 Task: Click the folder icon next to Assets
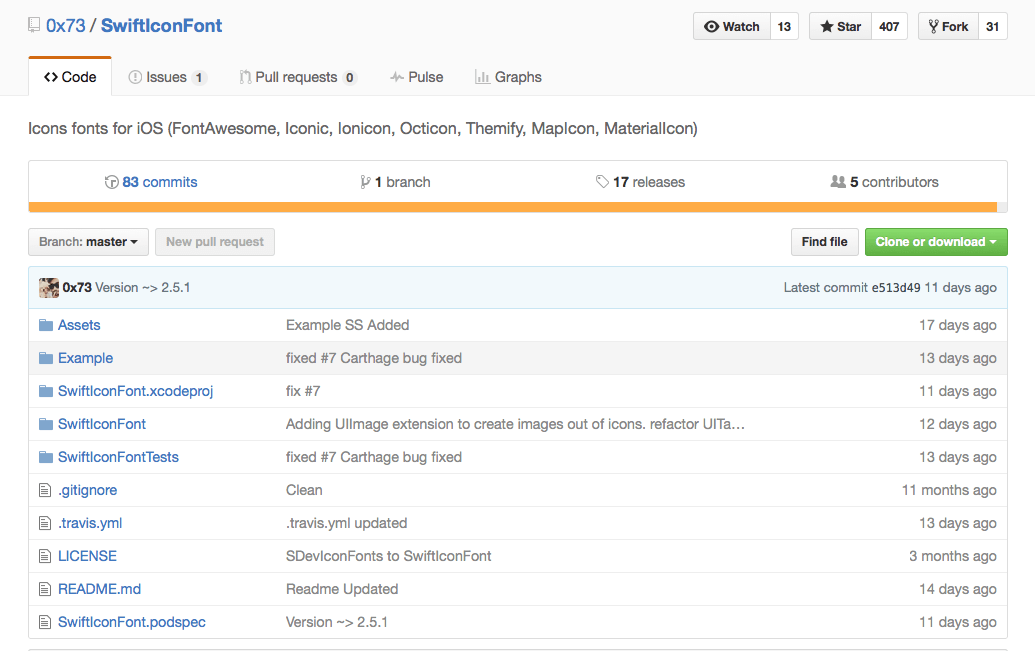click(x=45, y=325)
